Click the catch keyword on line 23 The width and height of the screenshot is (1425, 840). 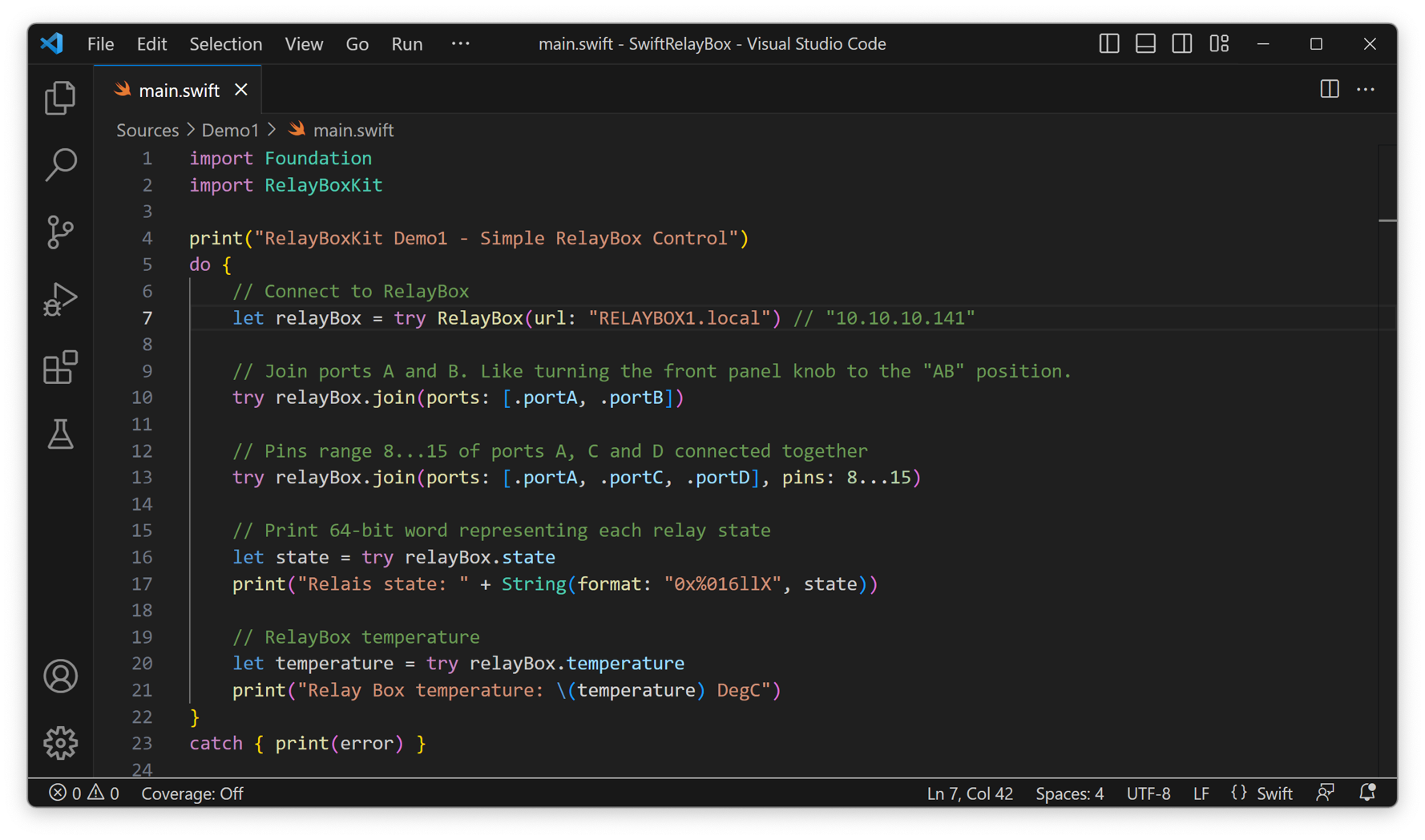[x=216, y=744]
